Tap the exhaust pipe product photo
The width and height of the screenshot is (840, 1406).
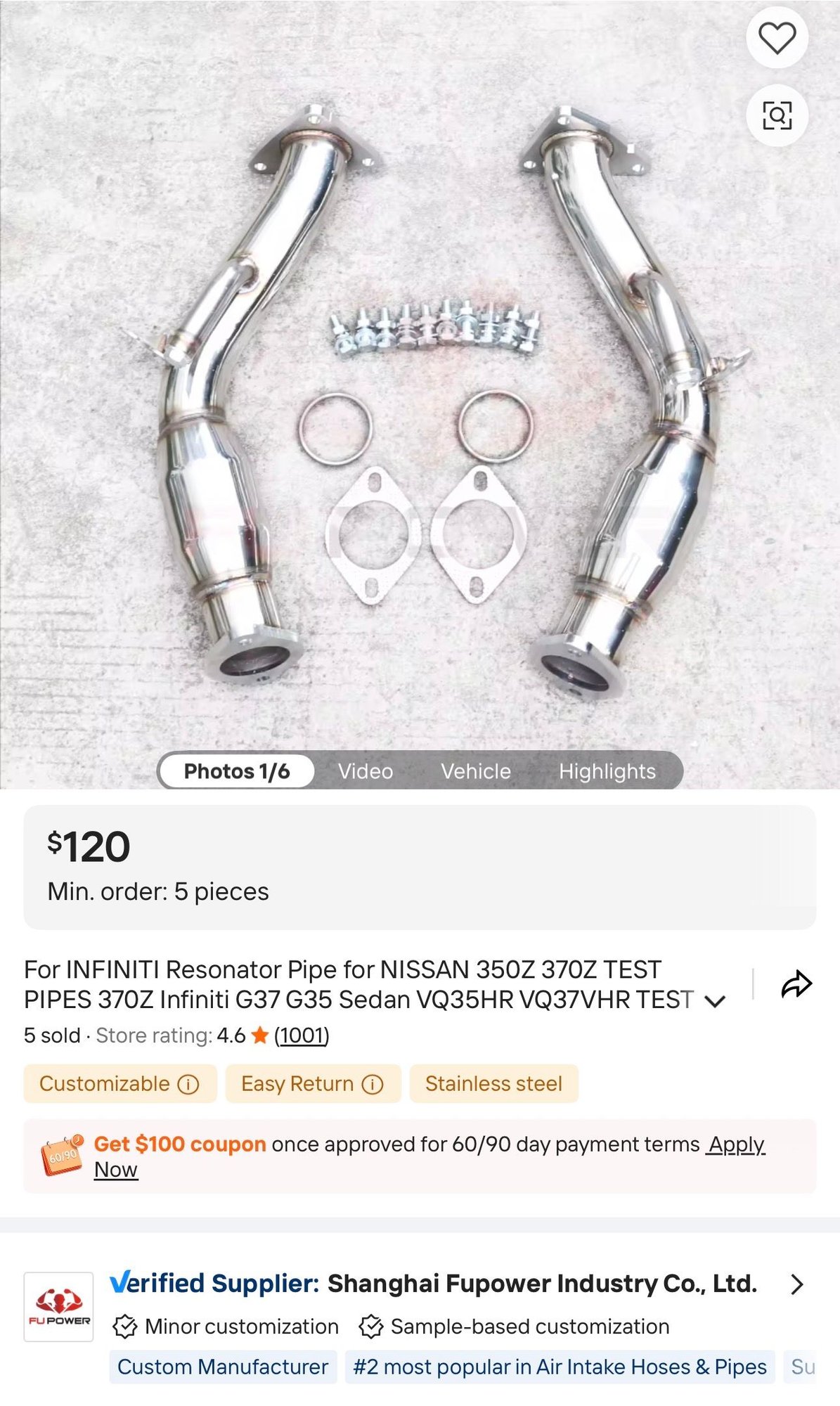[420, 394]
